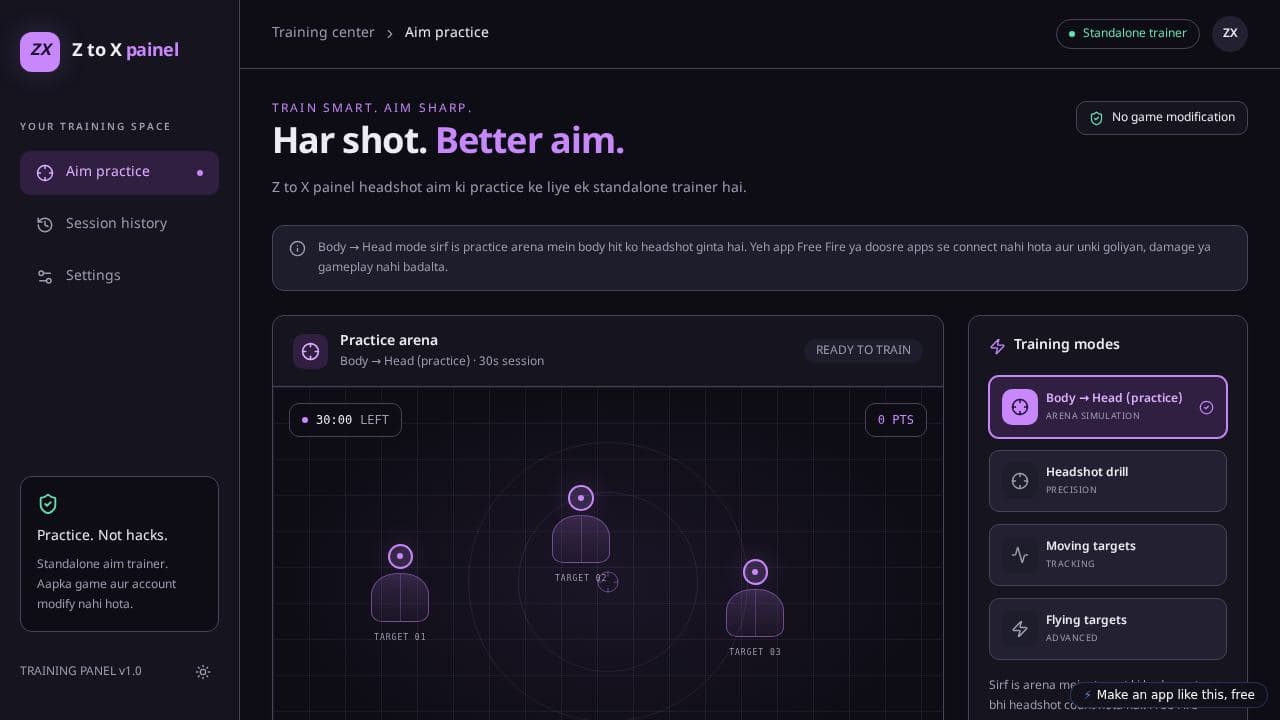Hit the body of TARGET 03
The height and width of the screenshot is (720, 1280).
pyautogui.click(x=755, y=613)
